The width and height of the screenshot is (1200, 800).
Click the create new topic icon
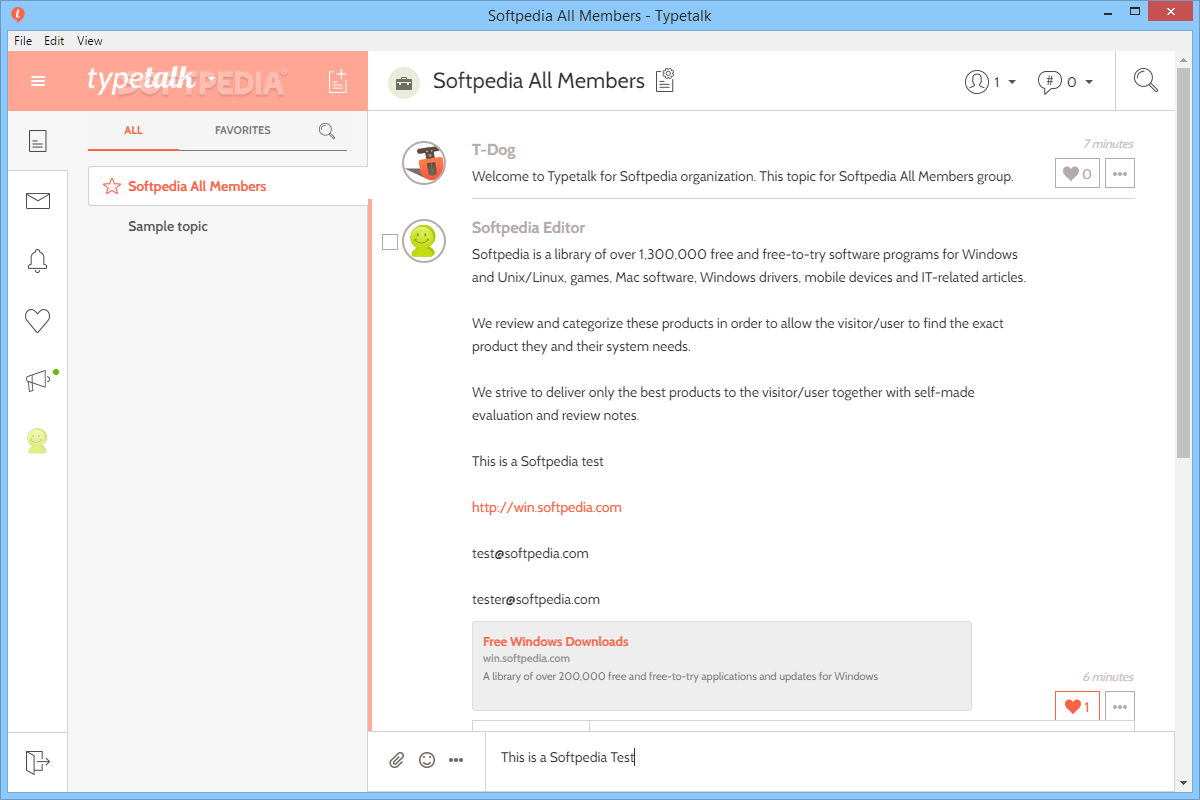coord(338,81)
